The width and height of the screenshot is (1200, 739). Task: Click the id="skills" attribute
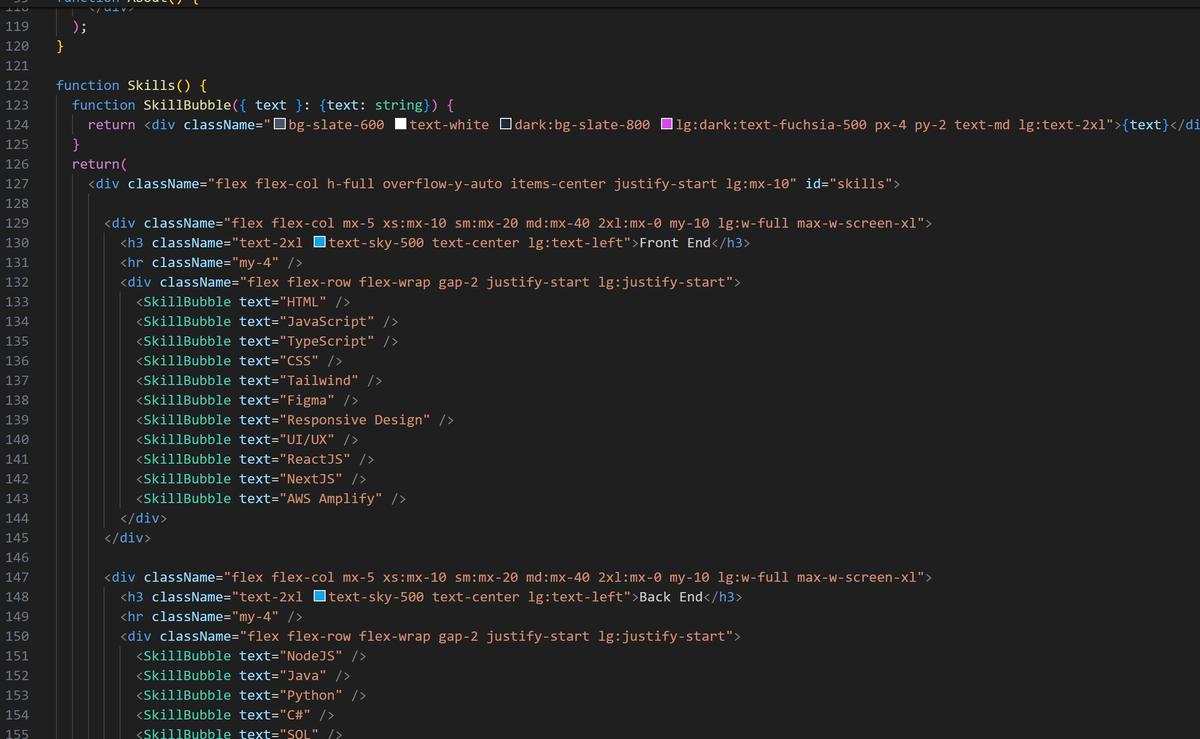point(849,184)
